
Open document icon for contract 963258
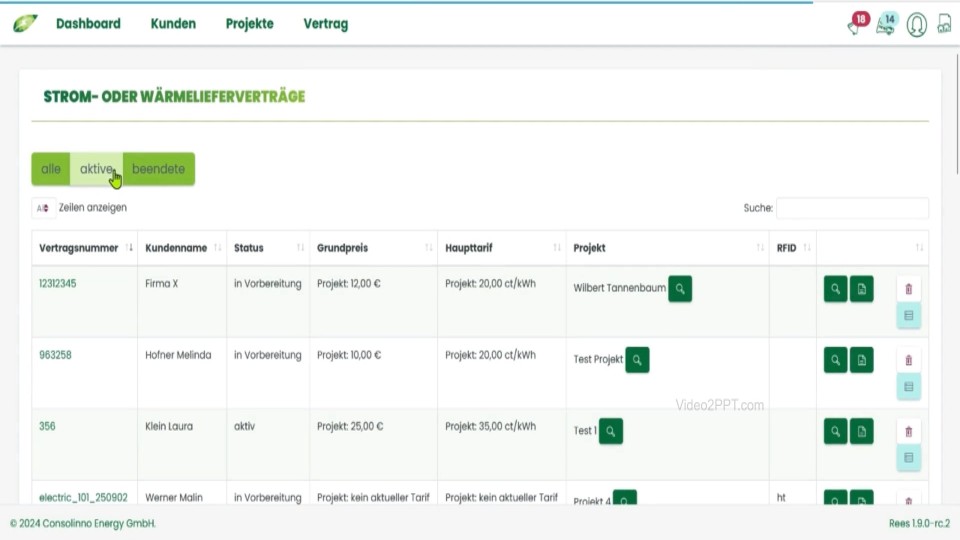861,360
